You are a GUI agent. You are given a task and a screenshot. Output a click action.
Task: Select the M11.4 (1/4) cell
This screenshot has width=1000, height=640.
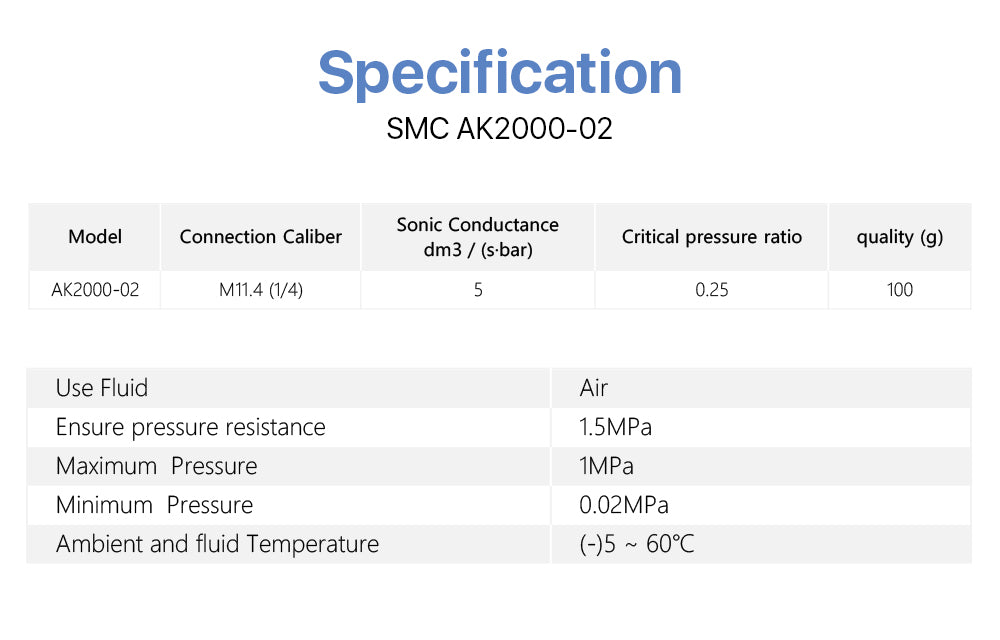coord(261,290)
